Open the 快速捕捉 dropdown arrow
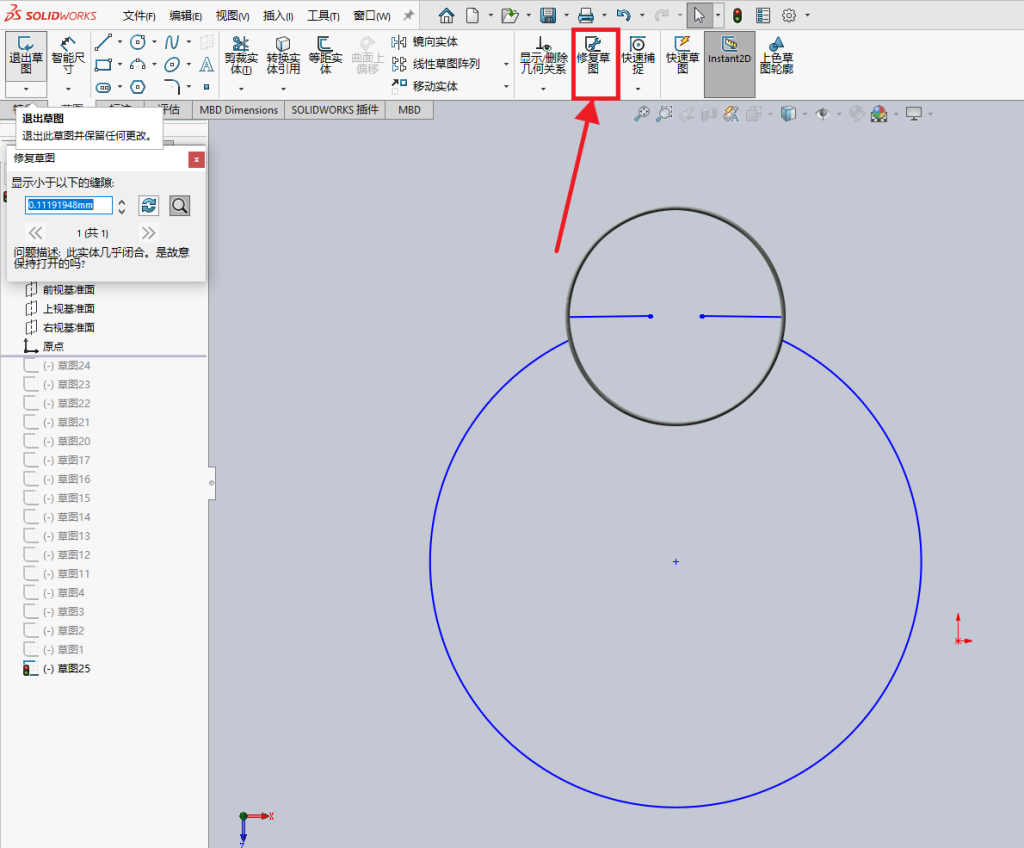Screen dimensions: 1024x848 pyautogui.click(x=638, y=89)
